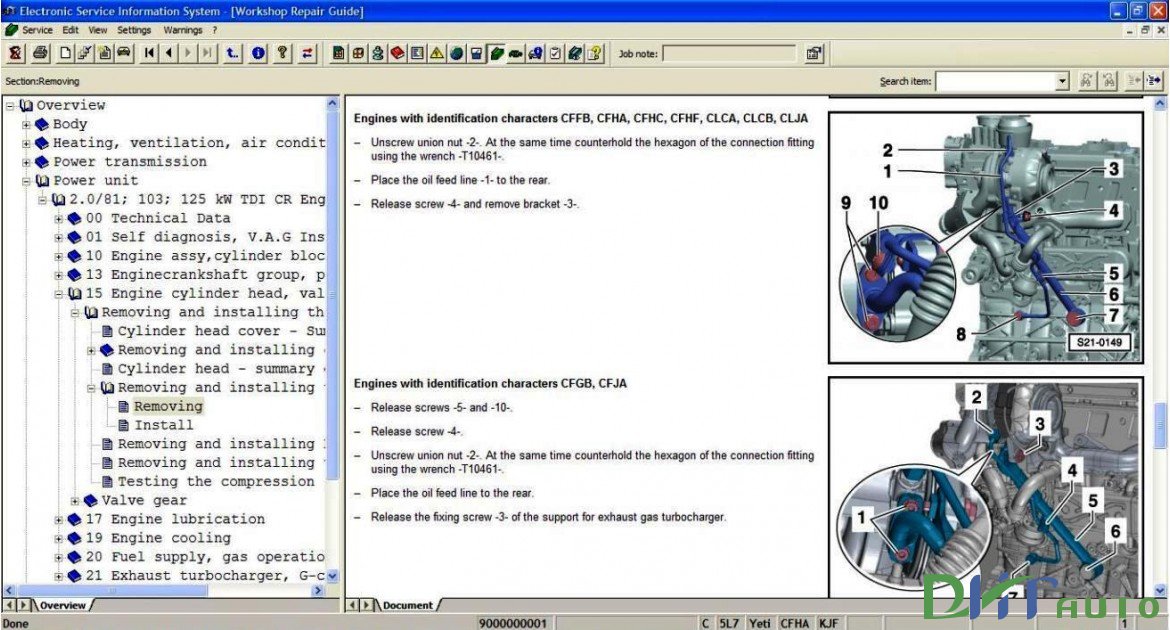Open the Edit menu
Image resolution: width=1170 pixels, height=630 pixels.
point(70,30)
